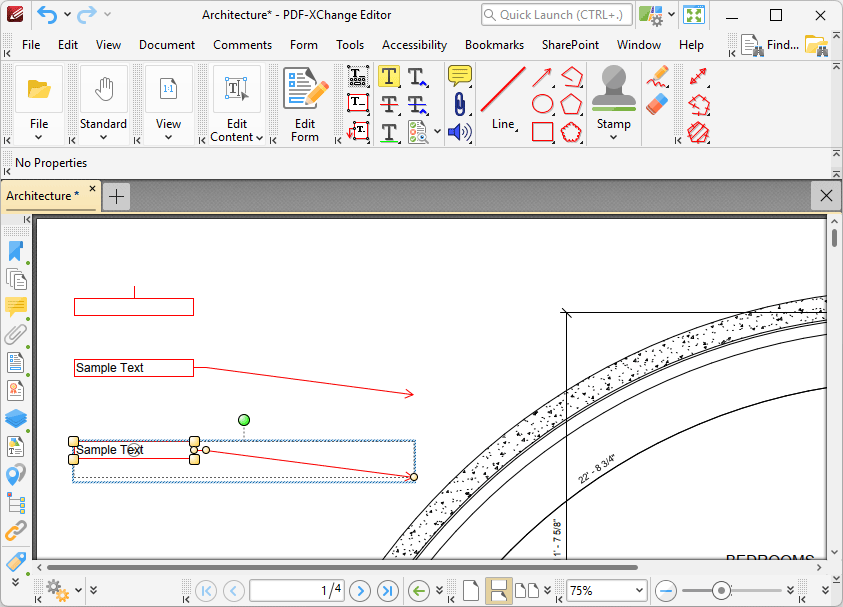Open the View toolbar dropdown
The width and height of the screenshot is (843, 607).
168,137
